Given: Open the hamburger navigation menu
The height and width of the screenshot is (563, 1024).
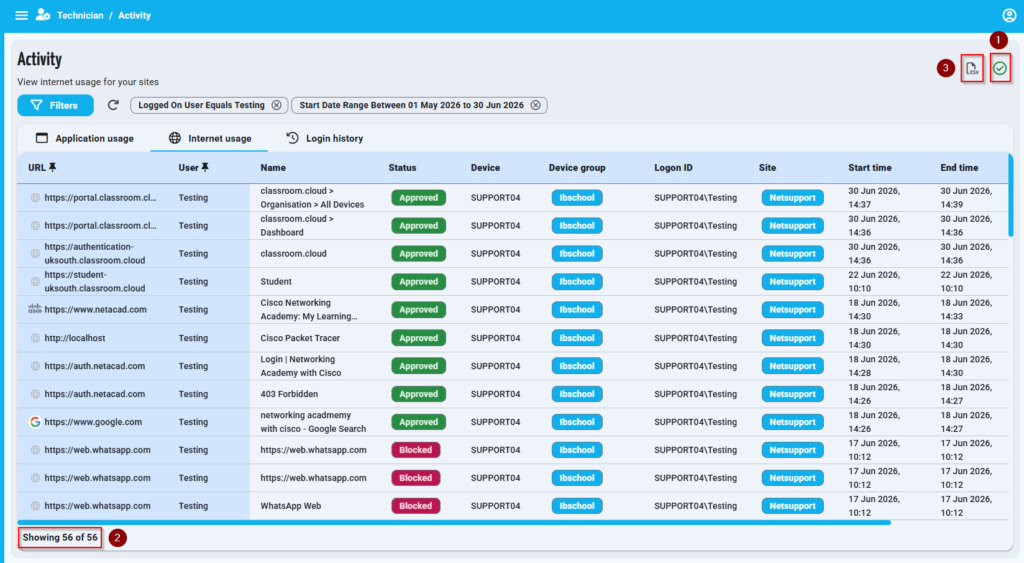Looking at the screenshot, I should (22, 15).
